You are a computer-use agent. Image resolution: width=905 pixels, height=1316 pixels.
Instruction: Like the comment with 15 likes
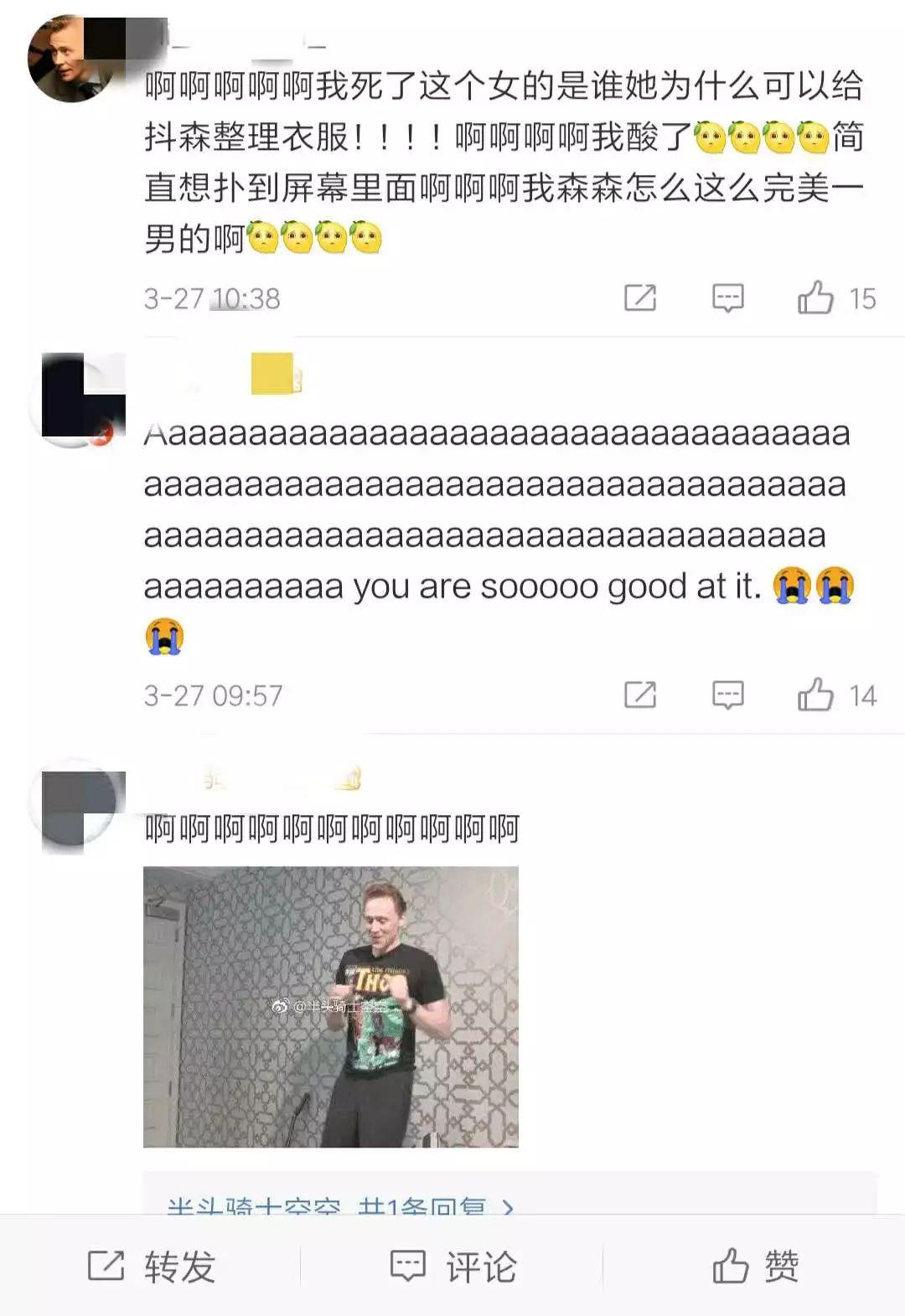pos(815,297)
